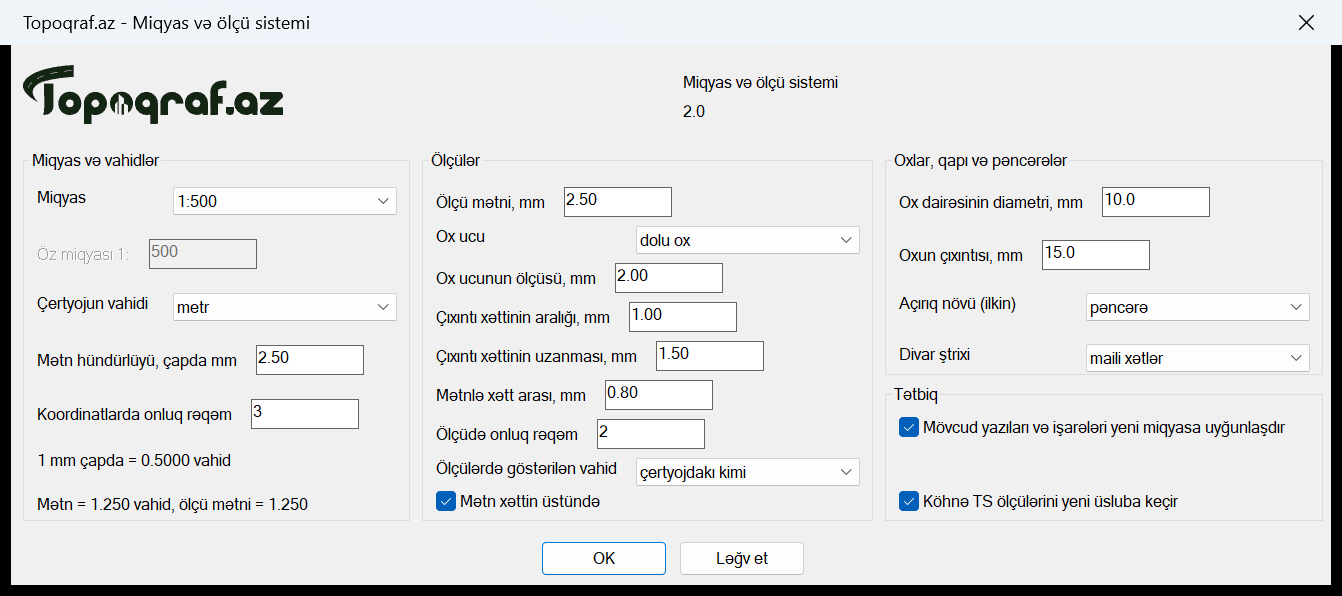
Task: Click the Oxun çıxıntısı, mm field
Action: coord(1096,255)
